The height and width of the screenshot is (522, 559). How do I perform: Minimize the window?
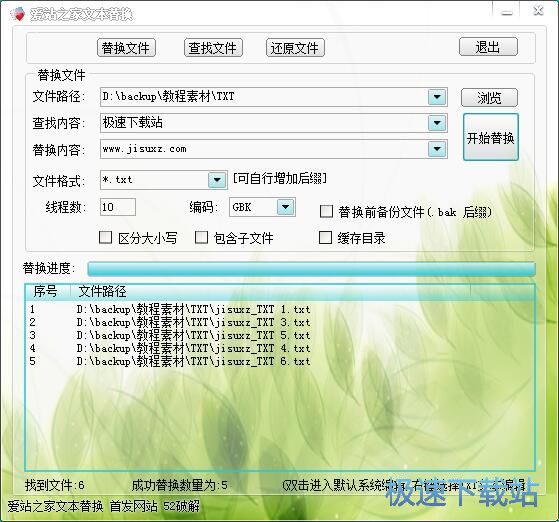(x=507, y=12)
